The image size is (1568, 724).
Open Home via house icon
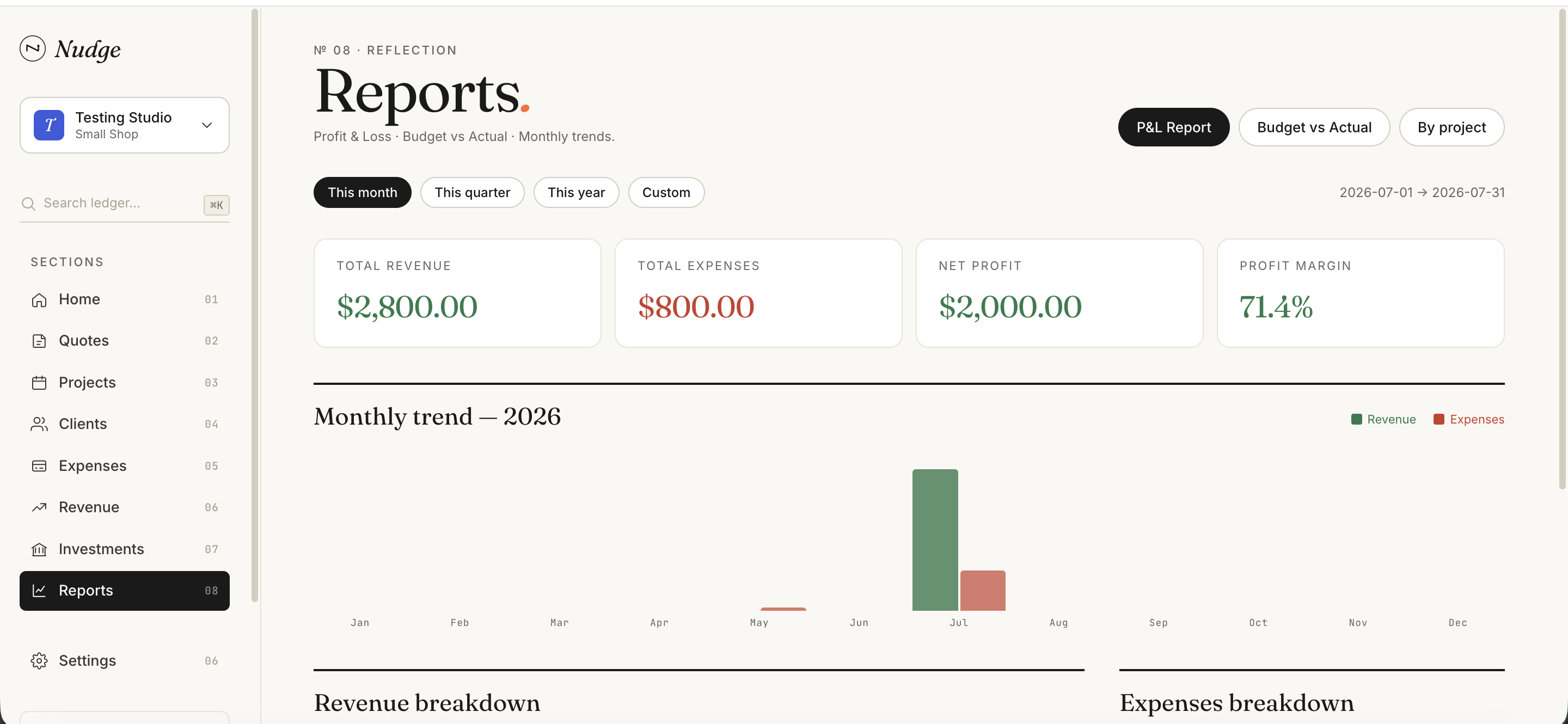[x=39, y=300]
